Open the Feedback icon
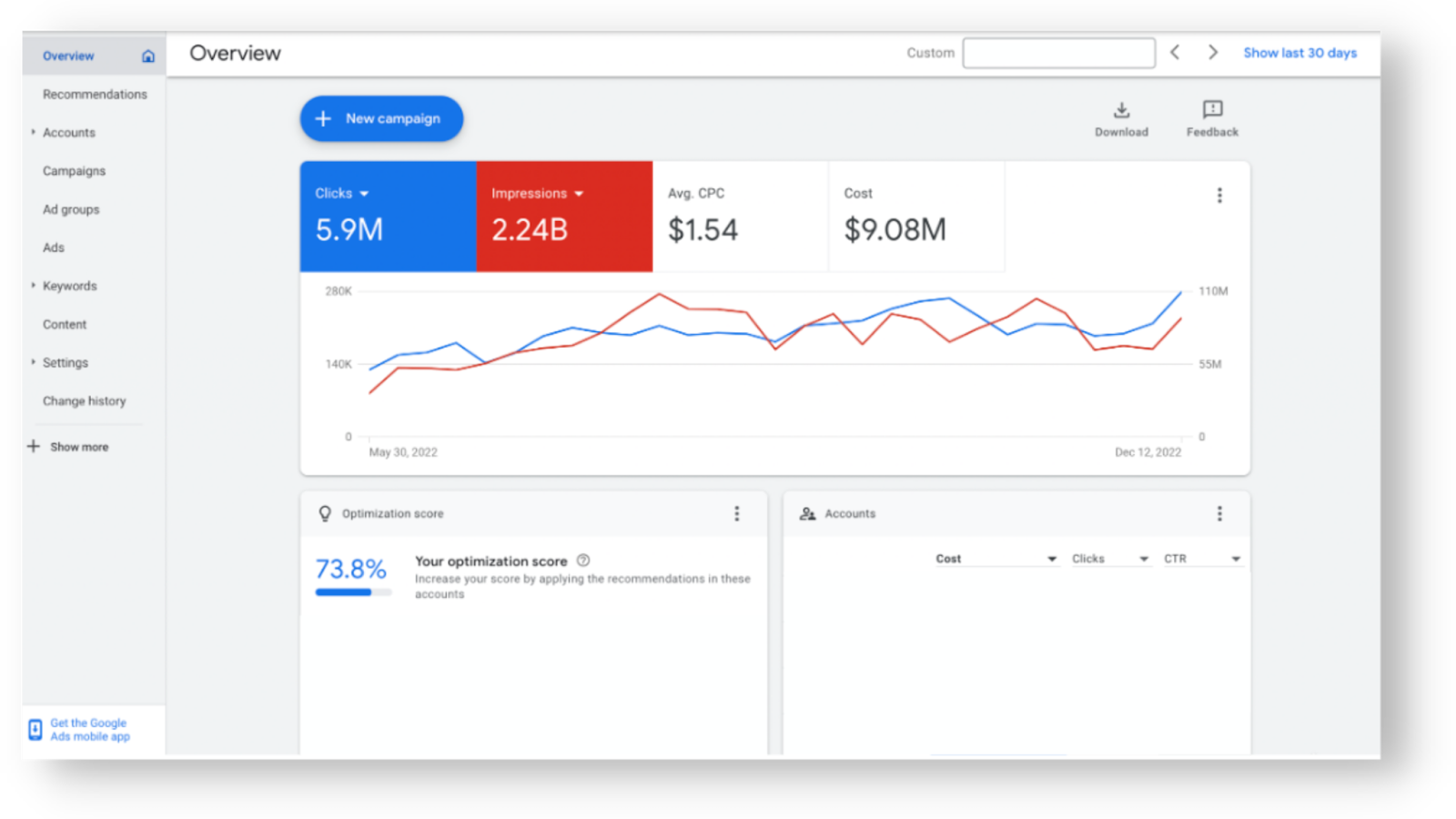This screenshot has height=819, width=1456. coord(1212,110)
